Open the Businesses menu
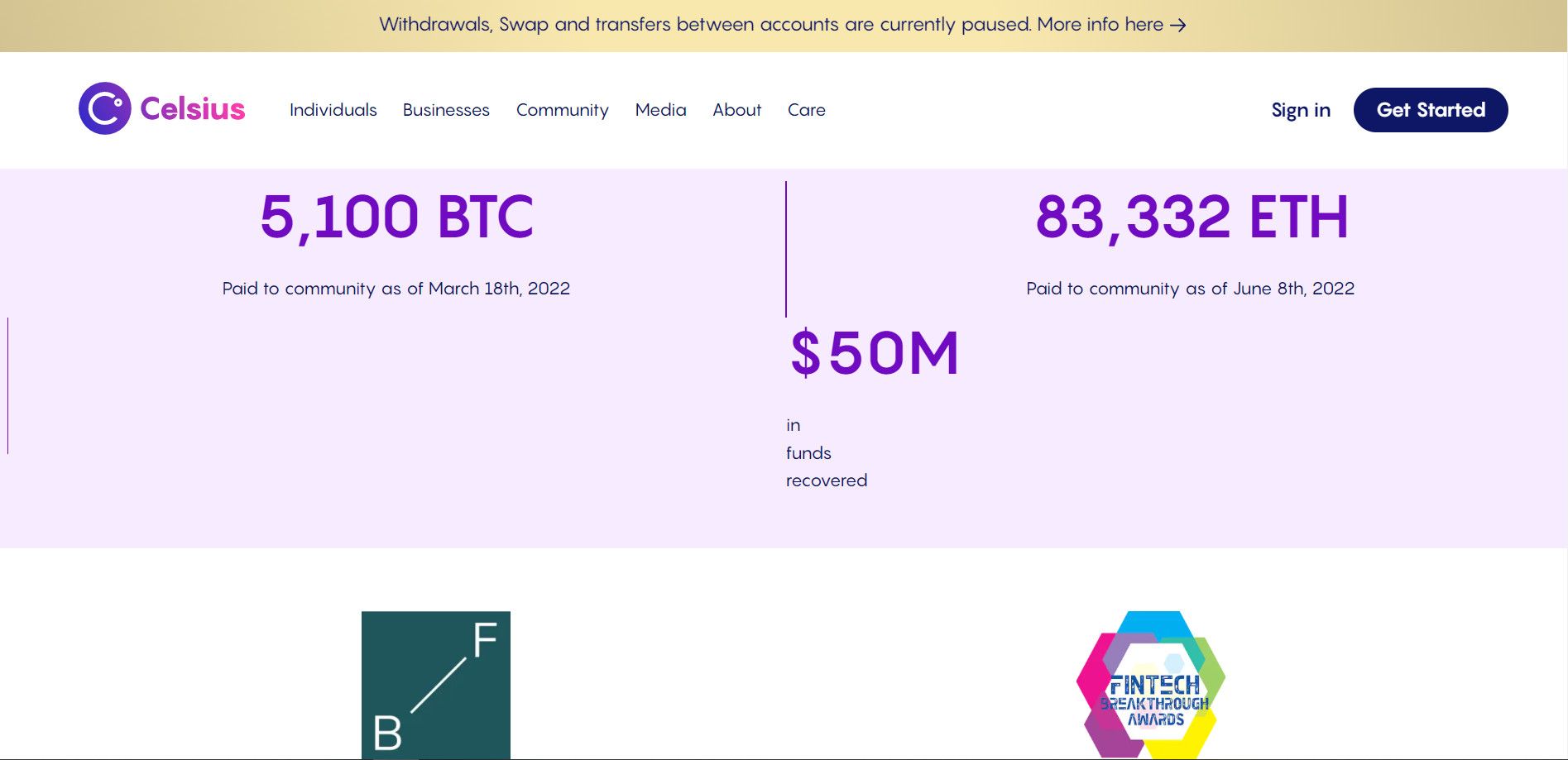Viewport: 1568px width, 760px height. pos(446,110)
